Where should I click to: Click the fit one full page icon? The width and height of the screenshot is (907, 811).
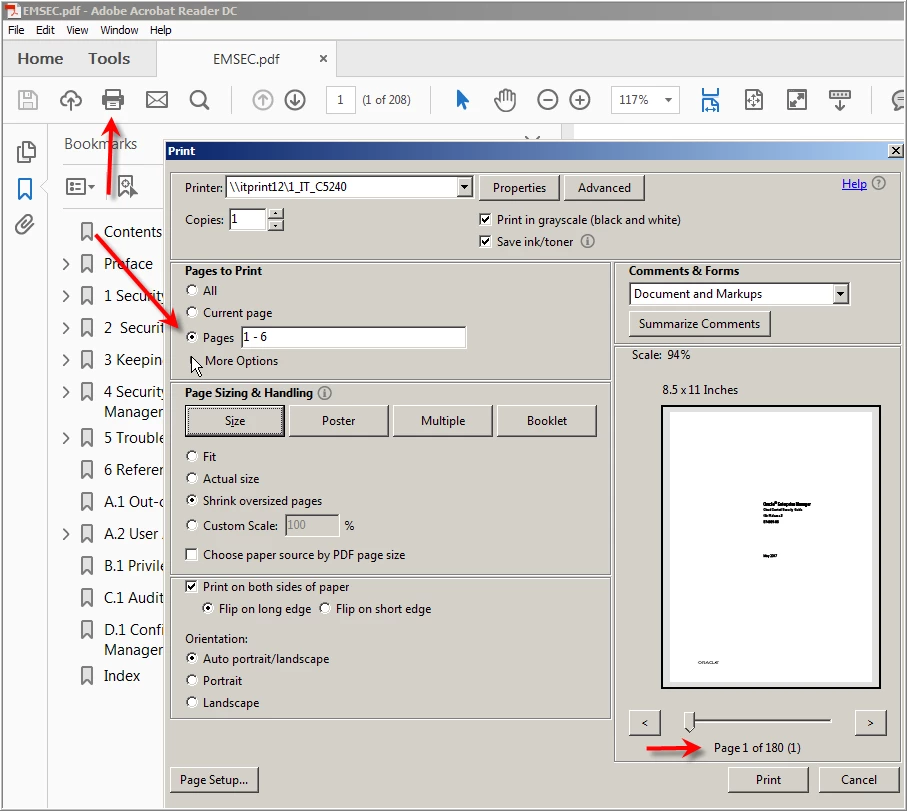click(754, 100)
